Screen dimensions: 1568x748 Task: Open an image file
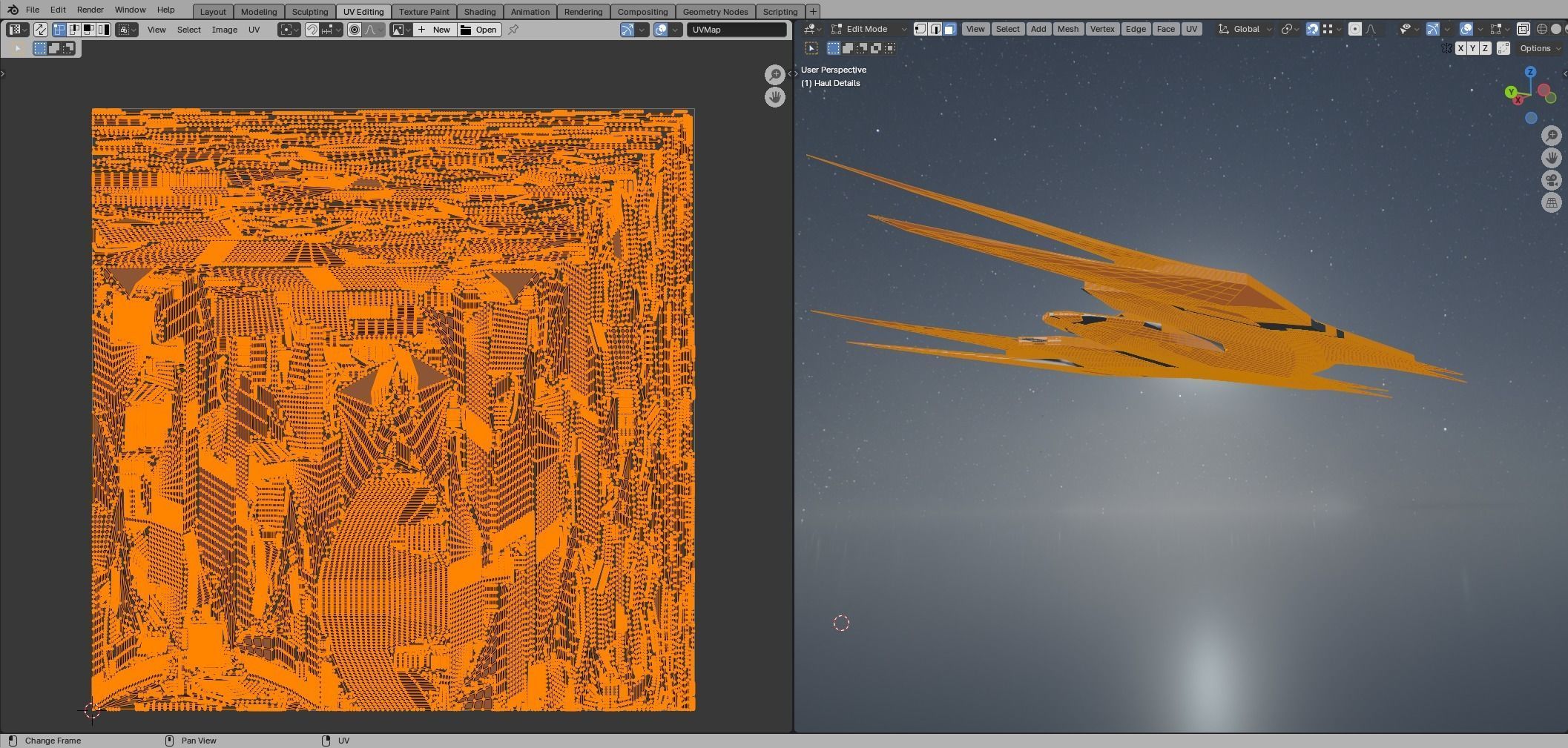click(479, 30)
